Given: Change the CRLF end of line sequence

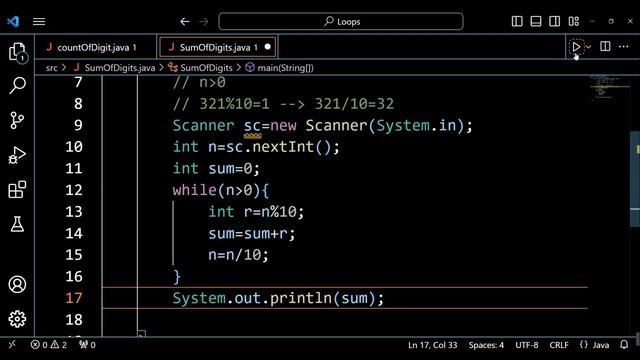Looking at the screenshot, I should coord(559,345).
